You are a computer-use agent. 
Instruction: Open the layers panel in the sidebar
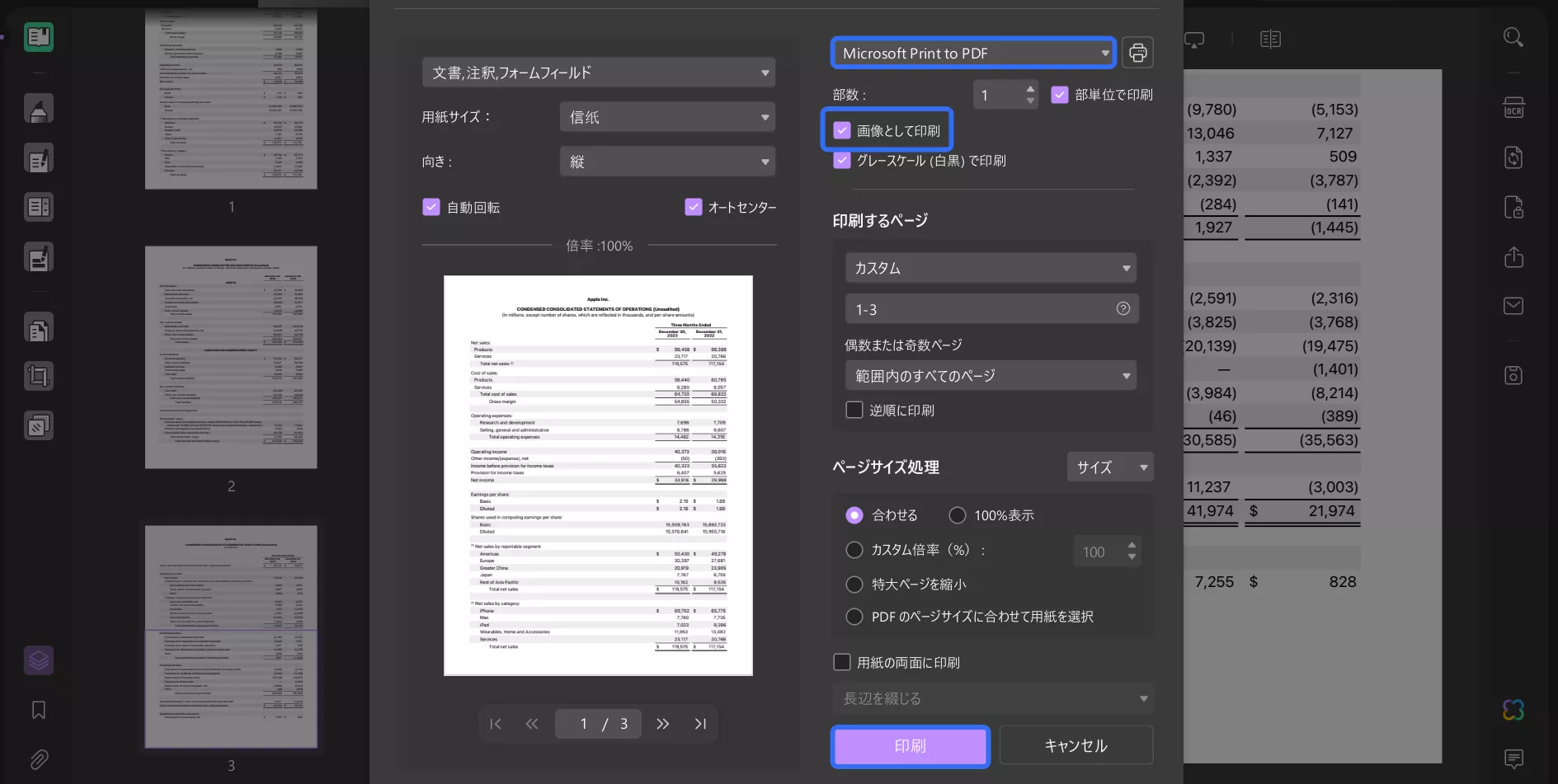coord(38,660)
